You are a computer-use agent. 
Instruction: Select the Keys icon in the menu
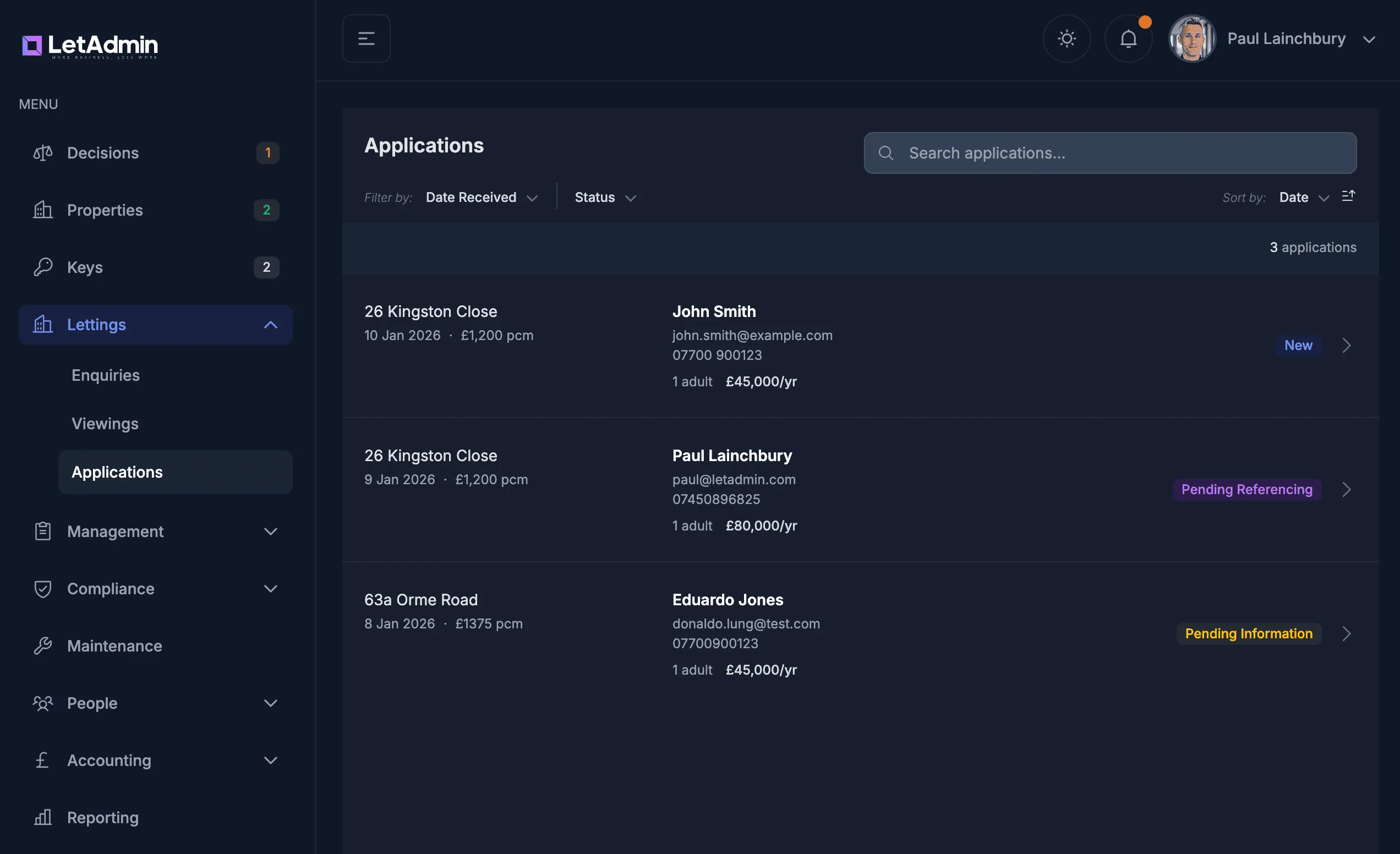point(42,267)
